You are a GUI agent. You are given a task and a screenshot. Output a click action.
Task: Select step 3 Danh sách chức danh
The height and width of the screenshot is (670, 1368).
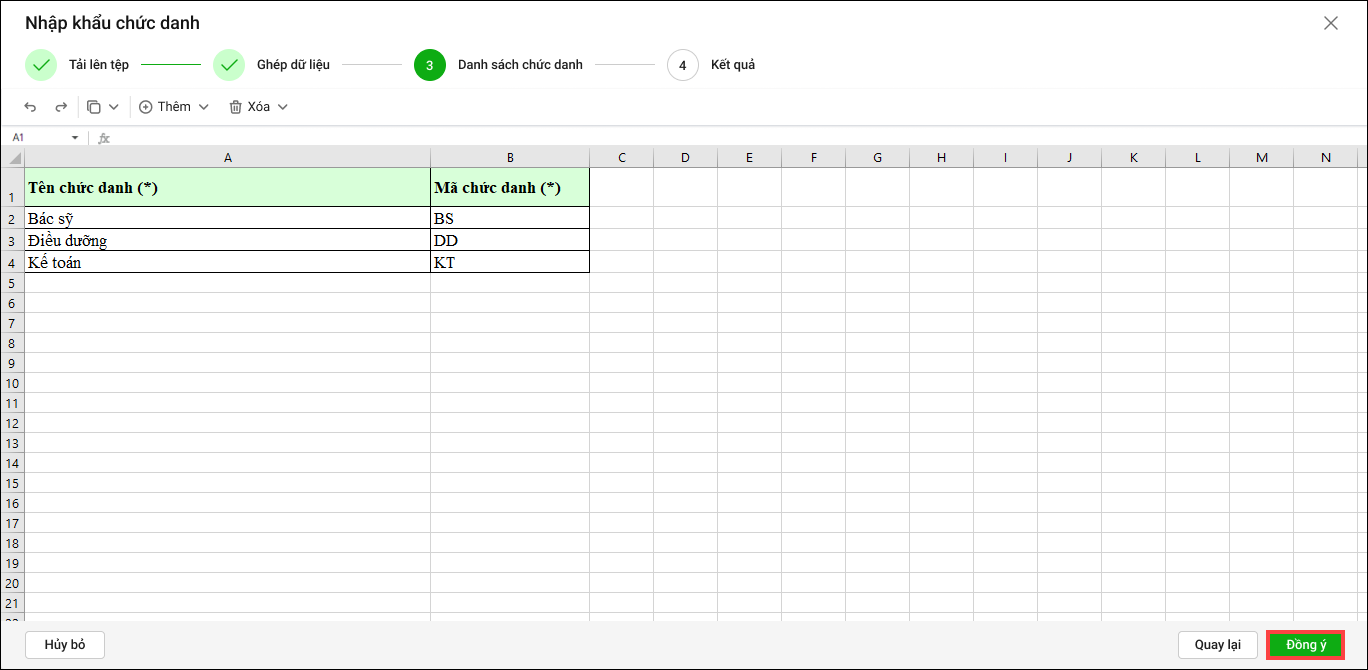pos(430,65)
